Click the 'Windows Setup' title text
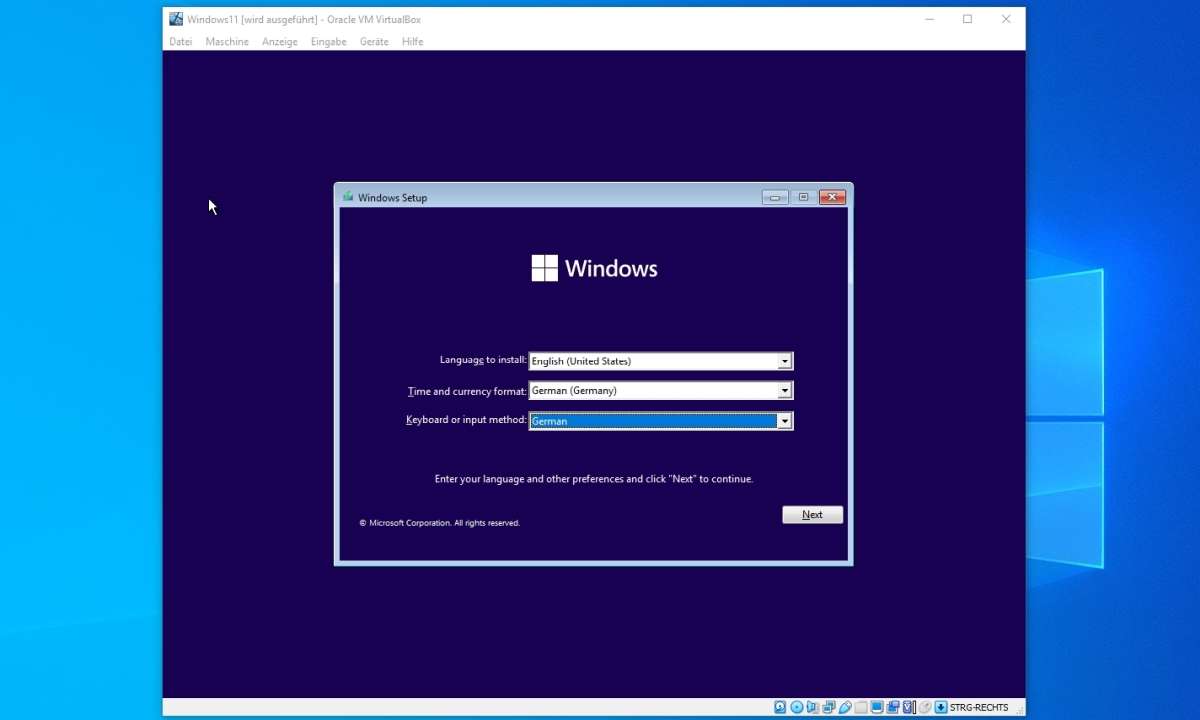Viewport: 1200px width, 720px height. click(x=392, y=198)
